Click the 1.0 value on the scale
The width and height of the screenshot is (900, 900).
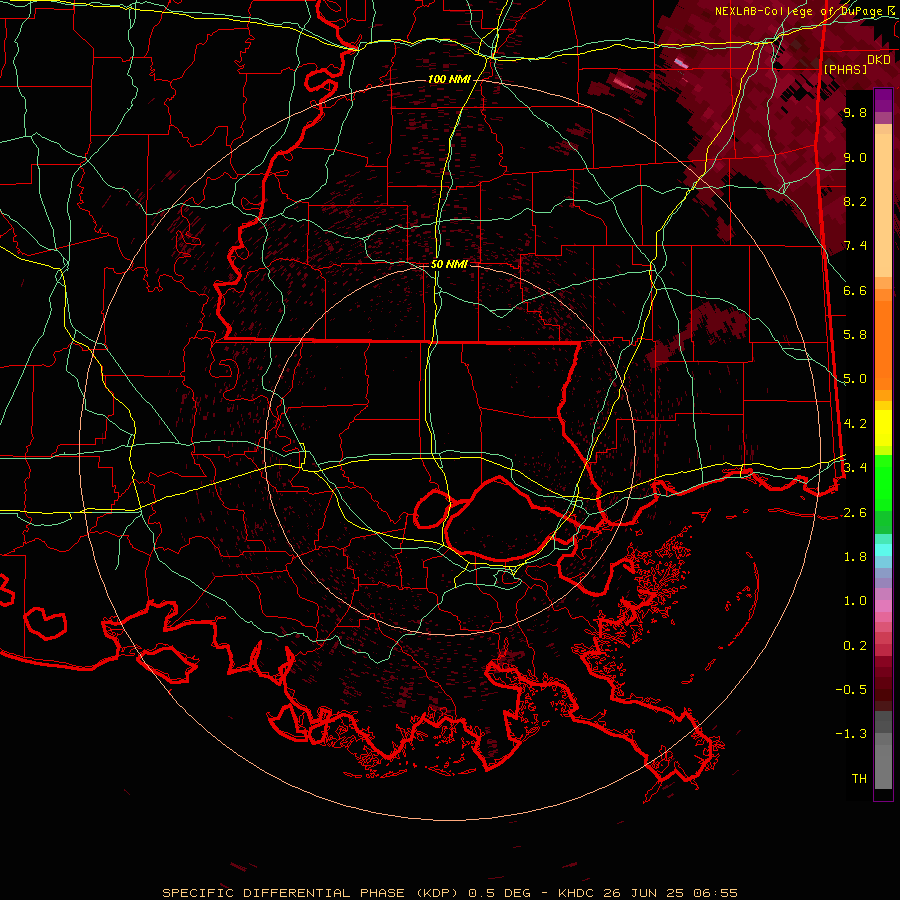pos(855,601)
